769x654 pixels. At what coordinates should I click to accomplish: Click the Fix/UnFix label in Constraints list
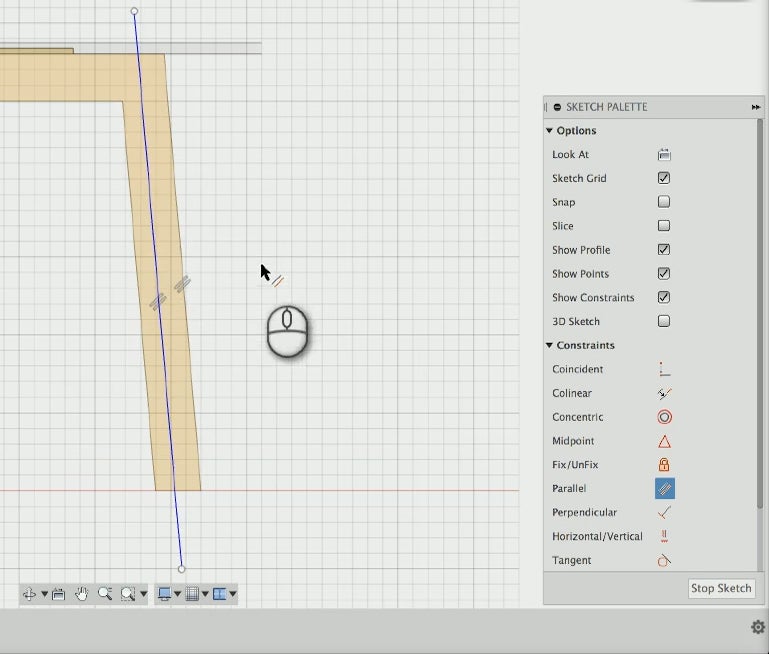575,465
